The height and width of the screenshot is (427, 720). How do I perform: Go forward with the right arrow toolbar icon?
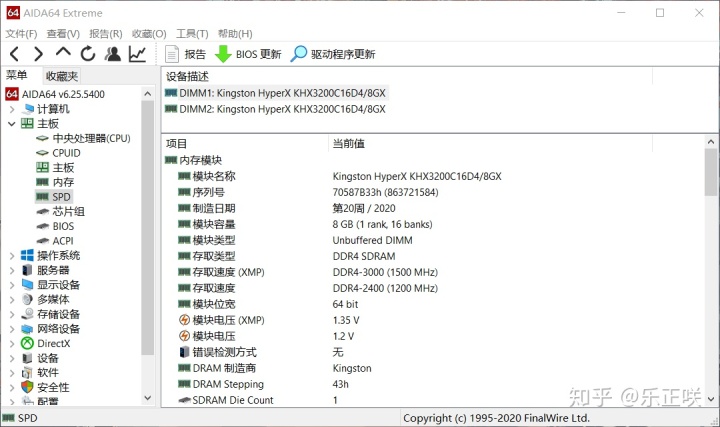pyautogui.click(x=39, y=54)
